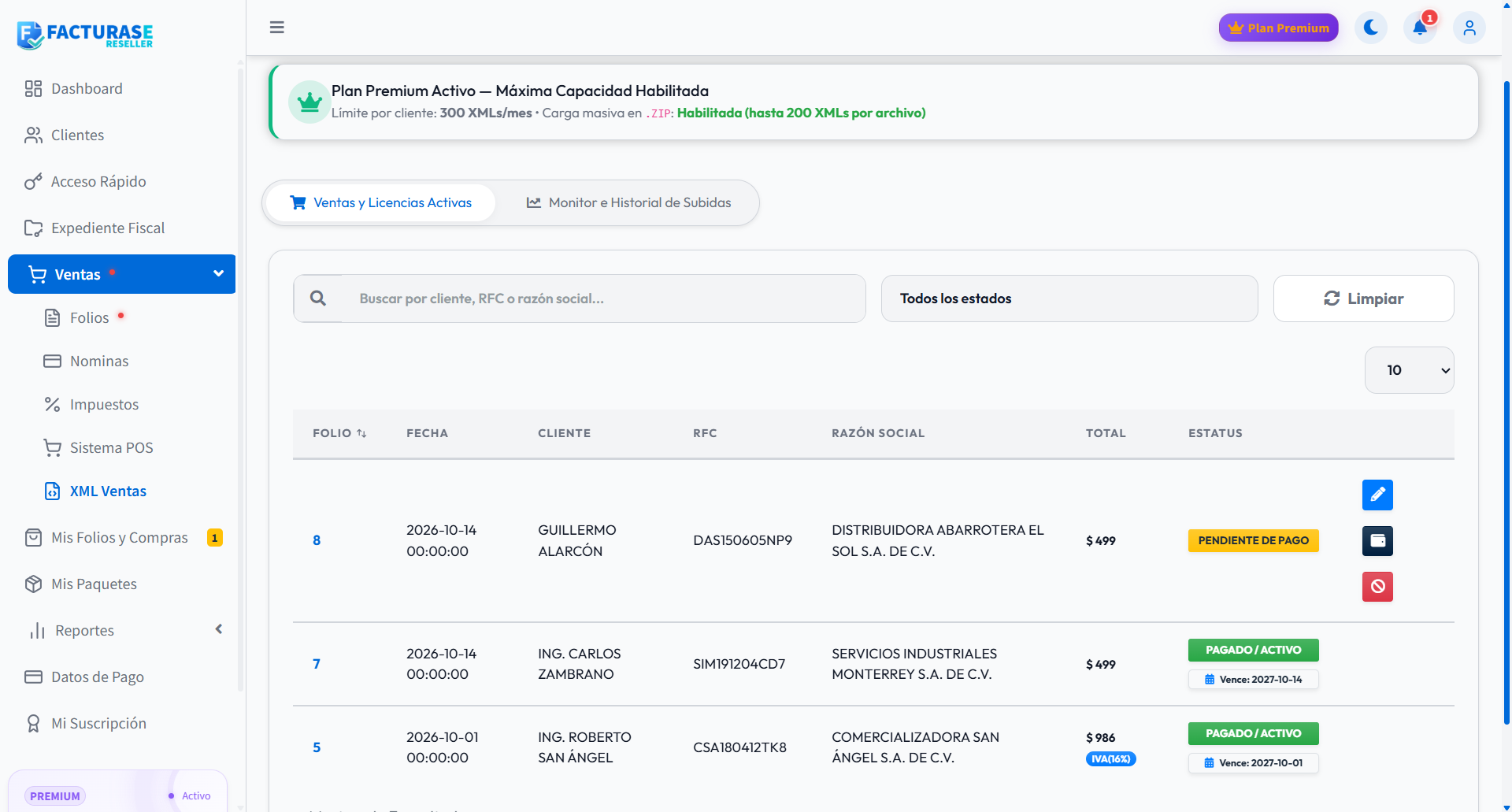Screen dimensions: 1512x812
Task: Open folio number 5 link
Action: pos(317,747)
